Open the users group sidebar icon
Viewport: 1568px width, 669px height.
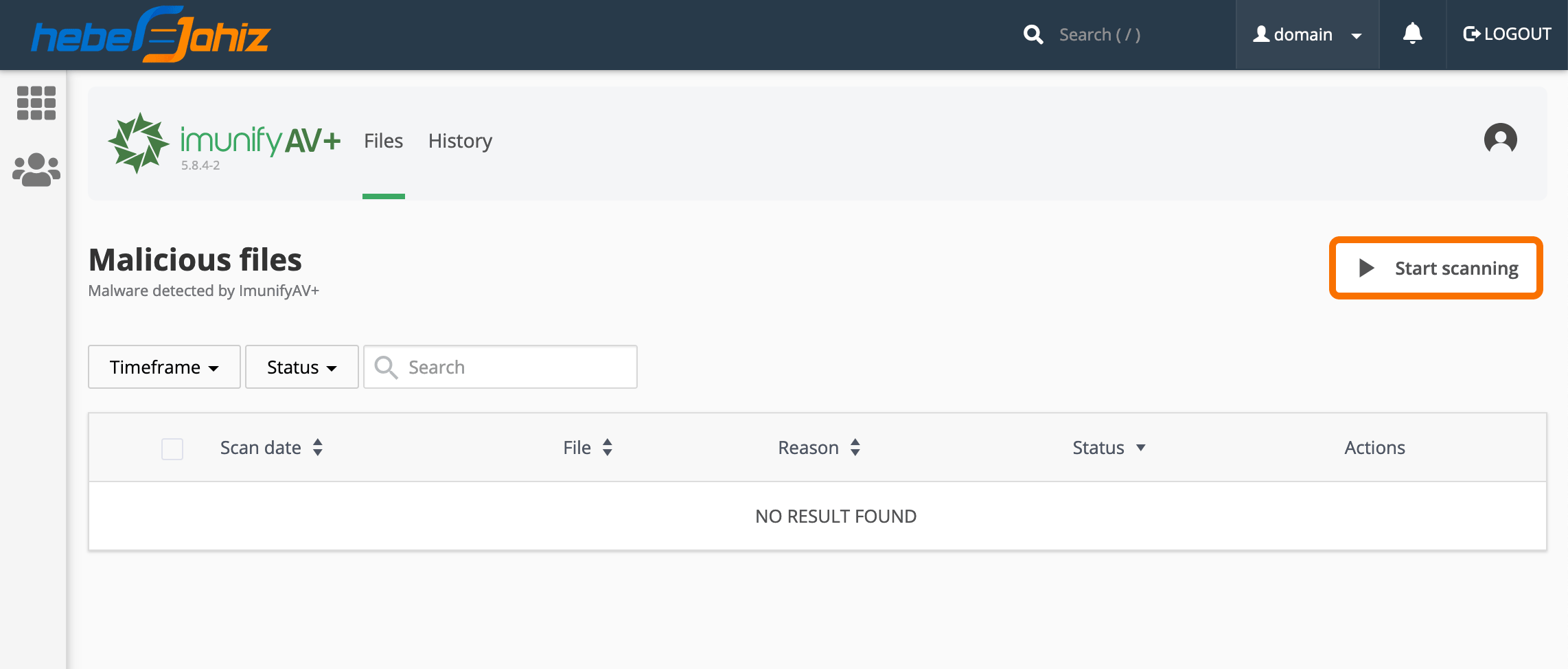(36, 170)
